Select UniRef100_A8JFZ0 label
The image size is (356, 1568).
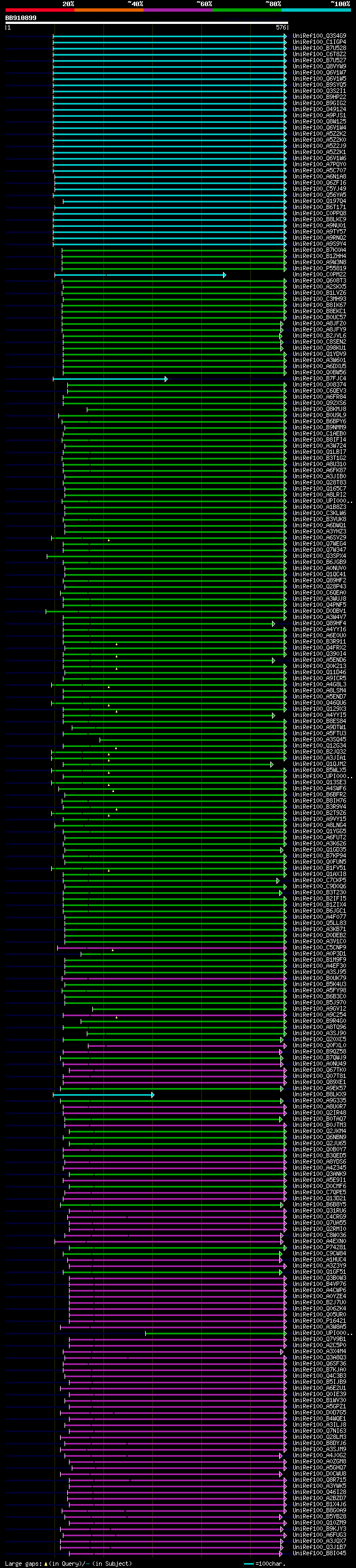coord(319,324)
